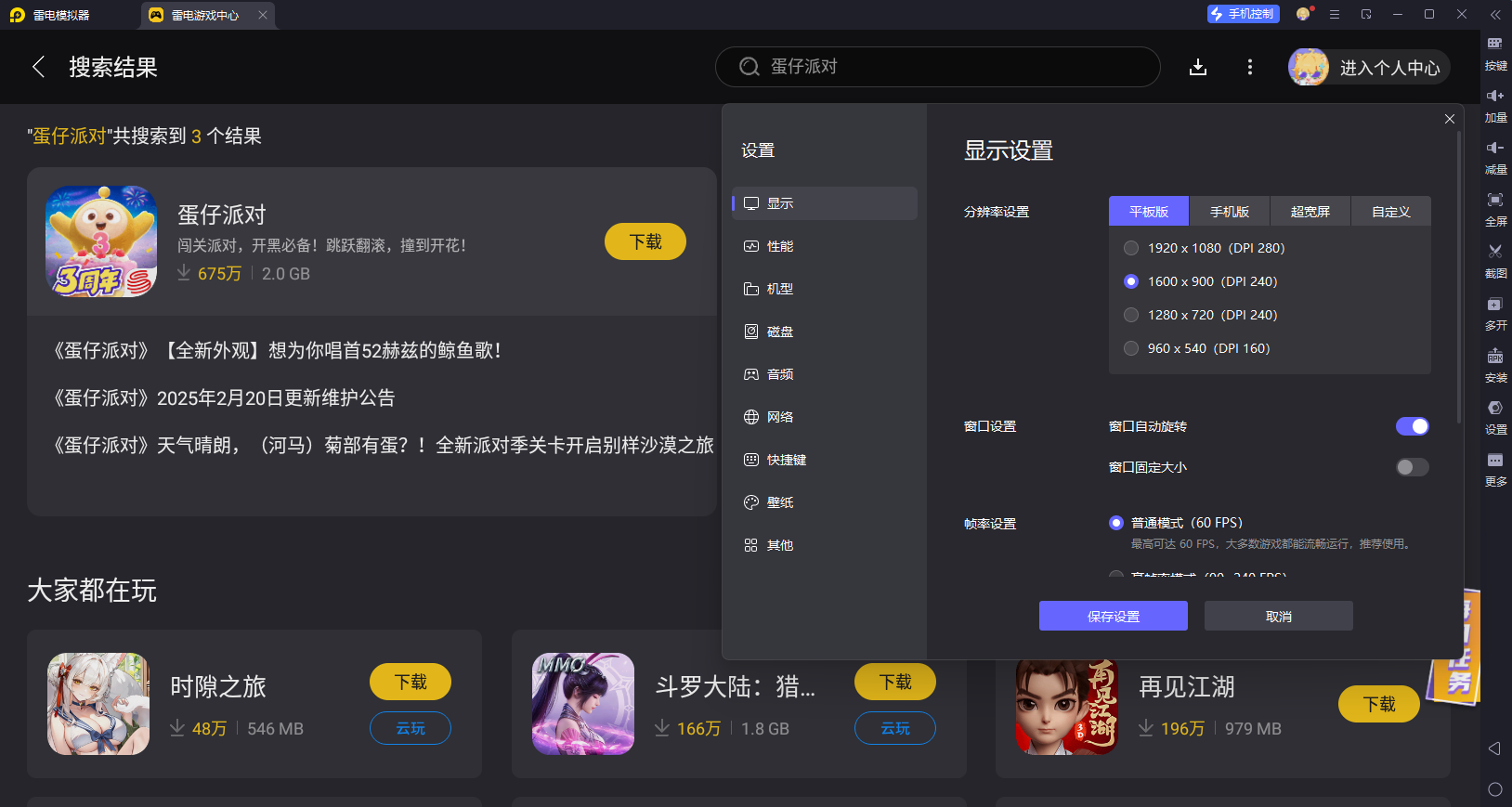Click the 手机控制 phone control button
Image resolution: width=1512 pixels, height=807 pixels.
pyautogui.click(x=1244, y=14)
